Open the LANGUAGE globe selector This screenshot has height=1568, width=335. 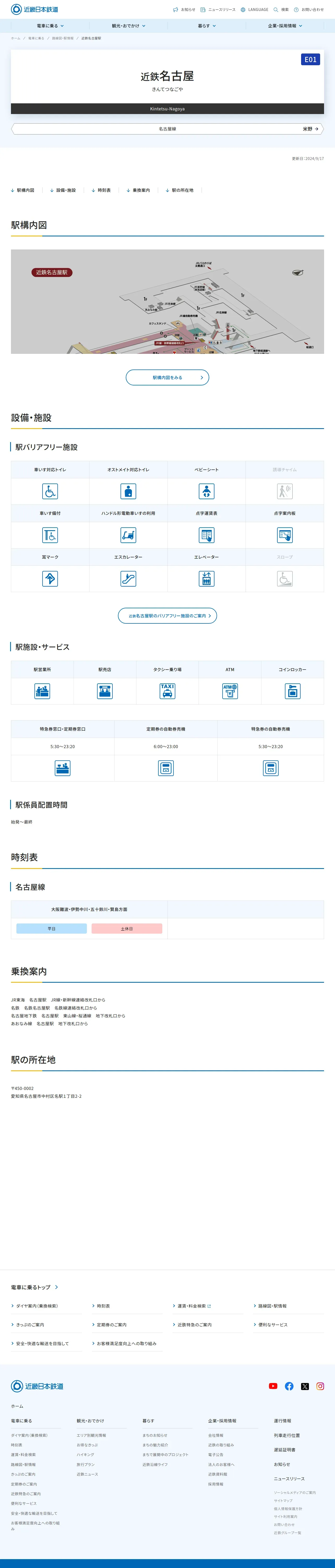tap(254, 10)
